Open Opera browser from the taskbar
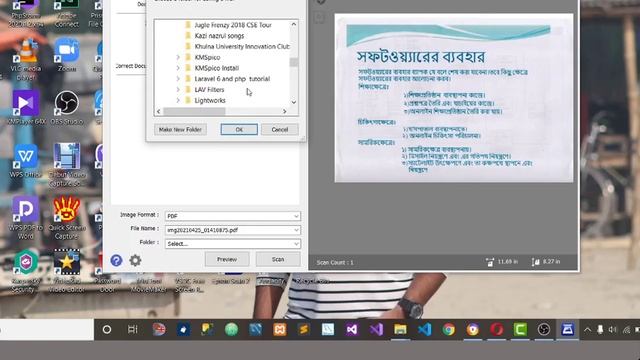The width and height of the screenshot is (640, 360). (x=497, y=329)
